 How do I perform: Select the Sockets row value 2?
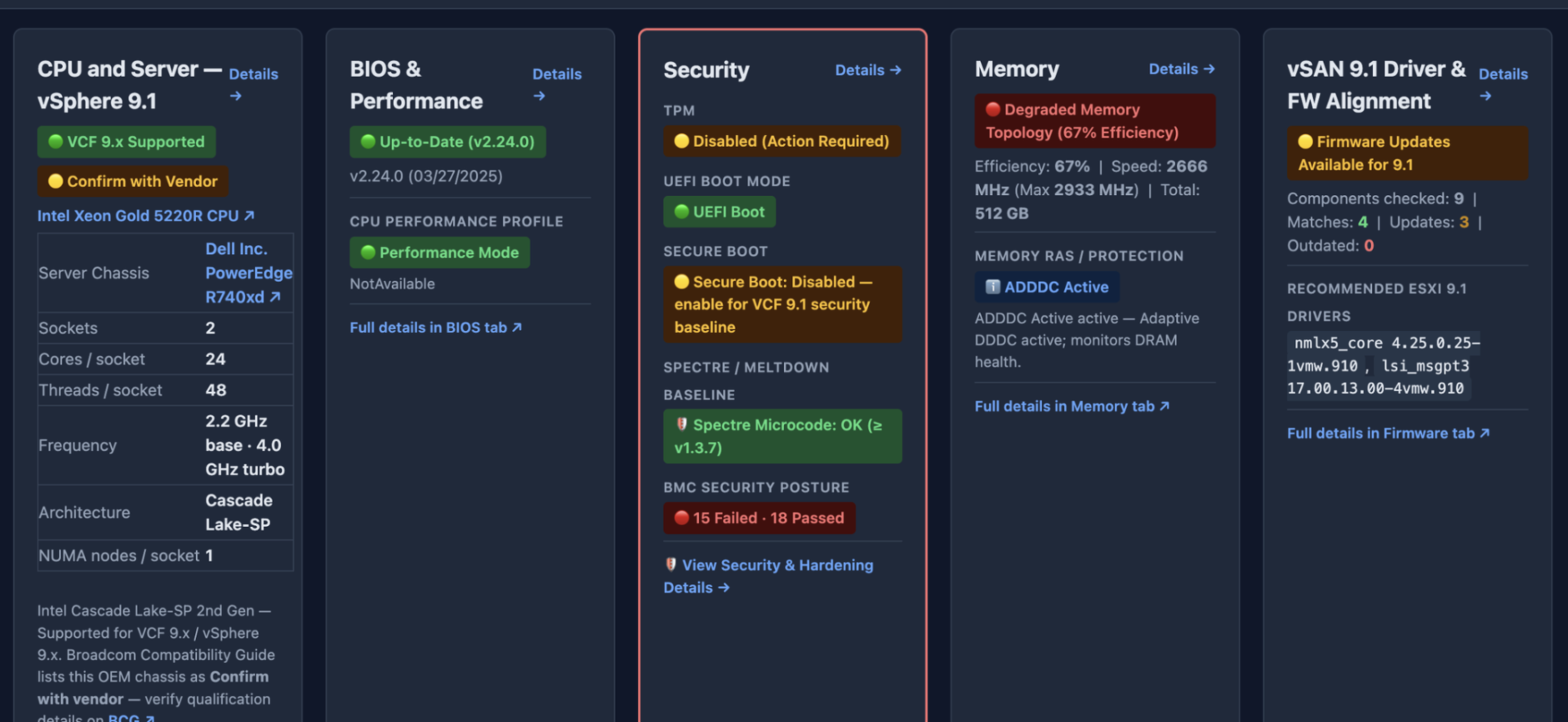[x=210, y=328]
